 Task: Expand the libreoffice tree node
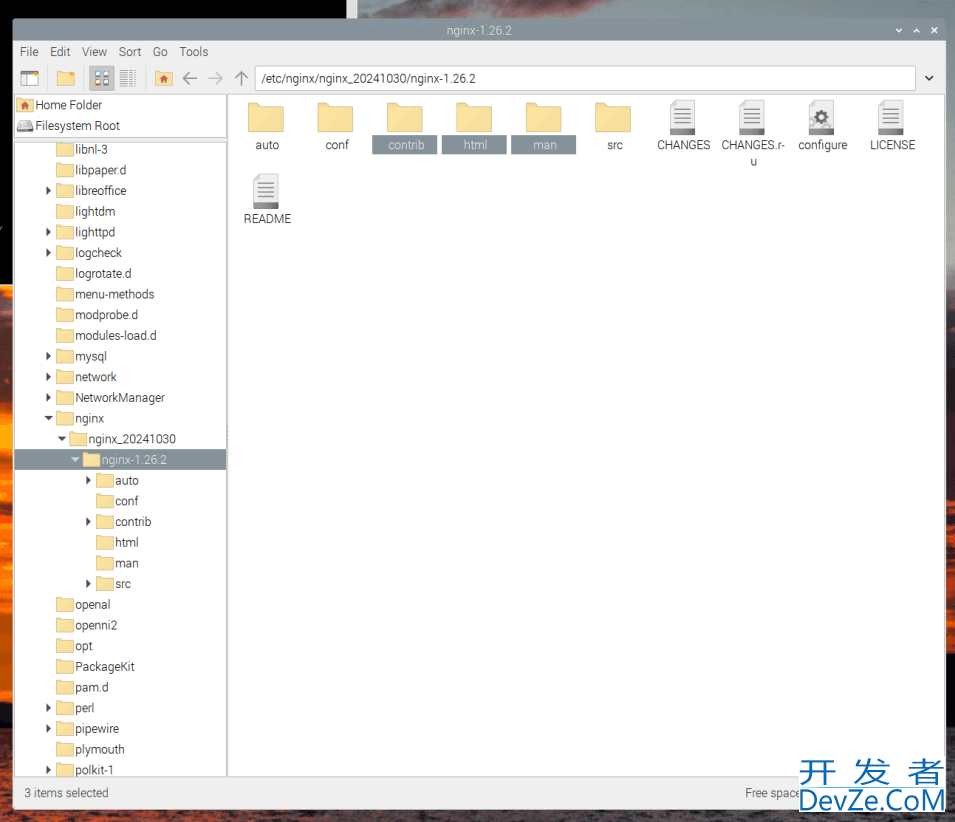point(48,191)
